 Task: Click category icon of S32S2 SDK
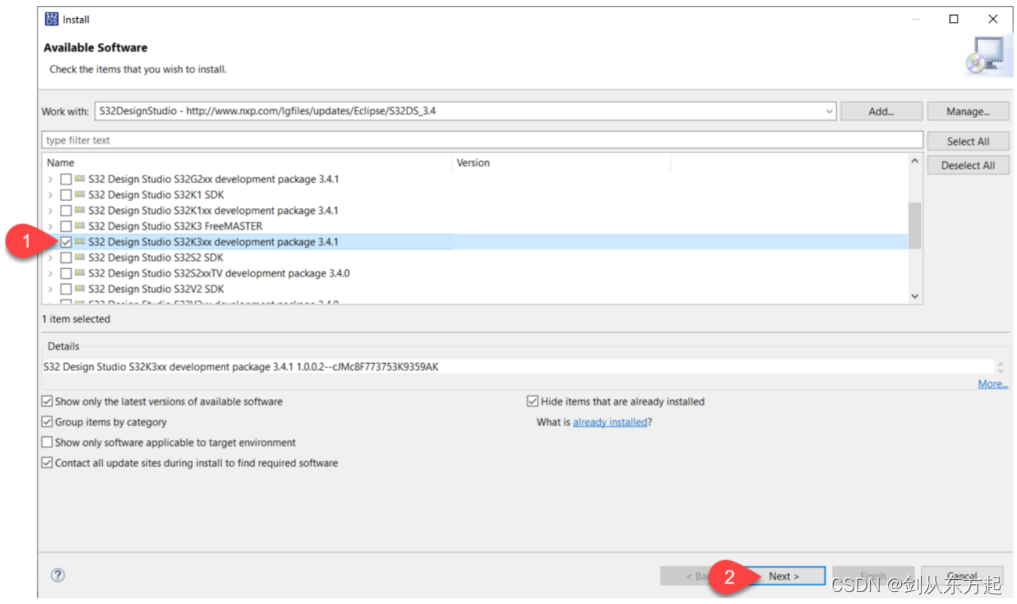80,257
